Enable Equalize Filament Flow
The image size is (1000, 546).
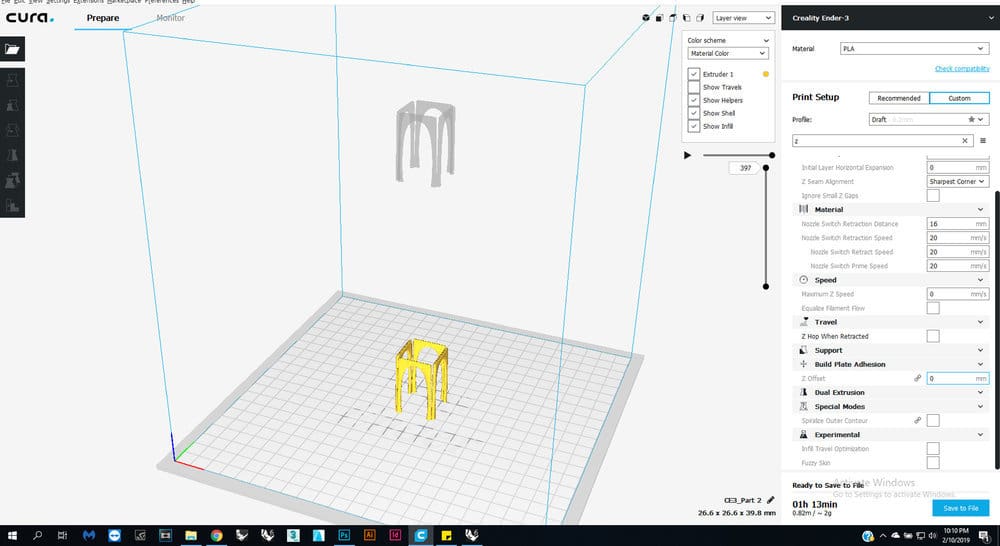pos(933,308)
